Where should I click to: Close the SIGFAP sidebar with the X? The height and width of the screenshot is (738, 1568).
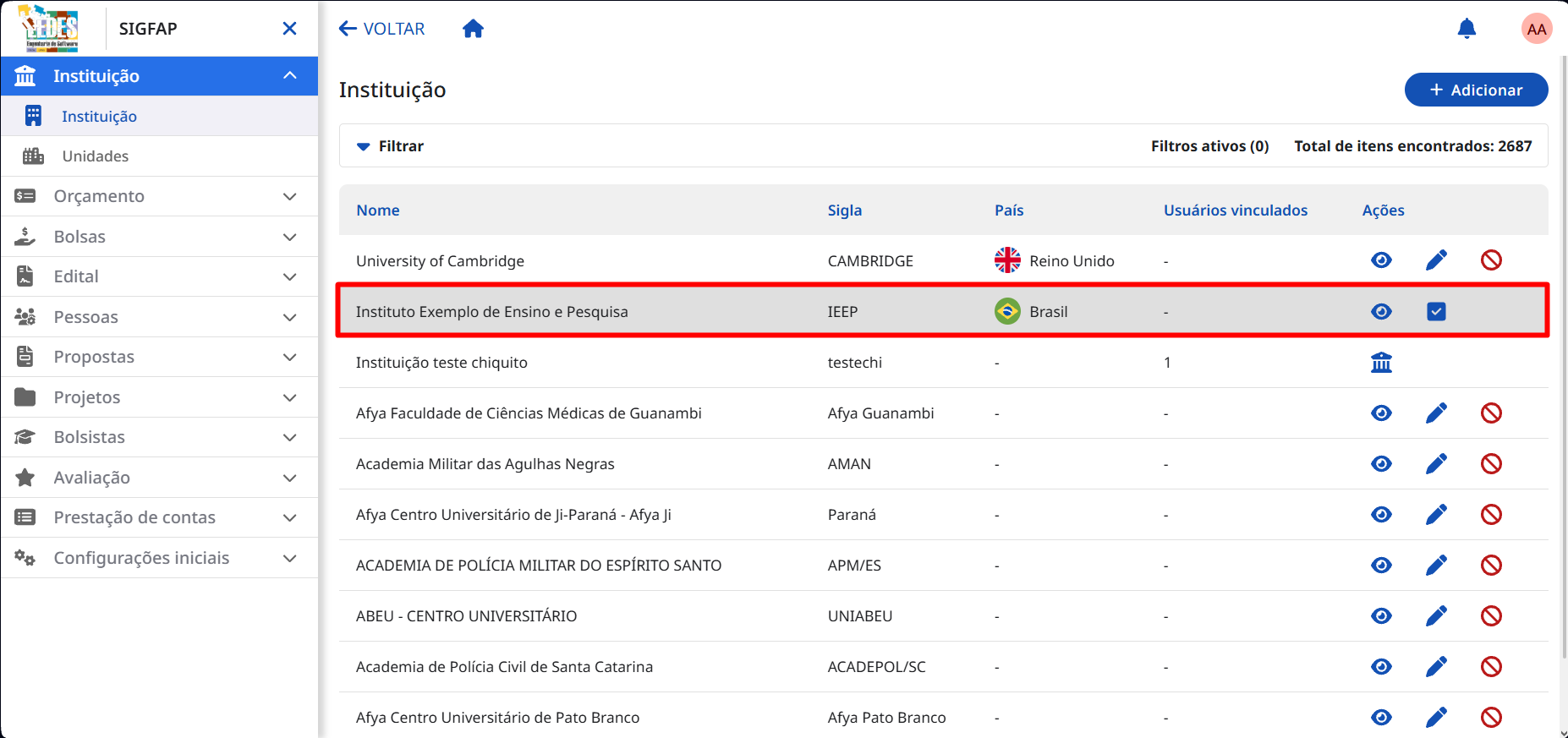point(289,29)
